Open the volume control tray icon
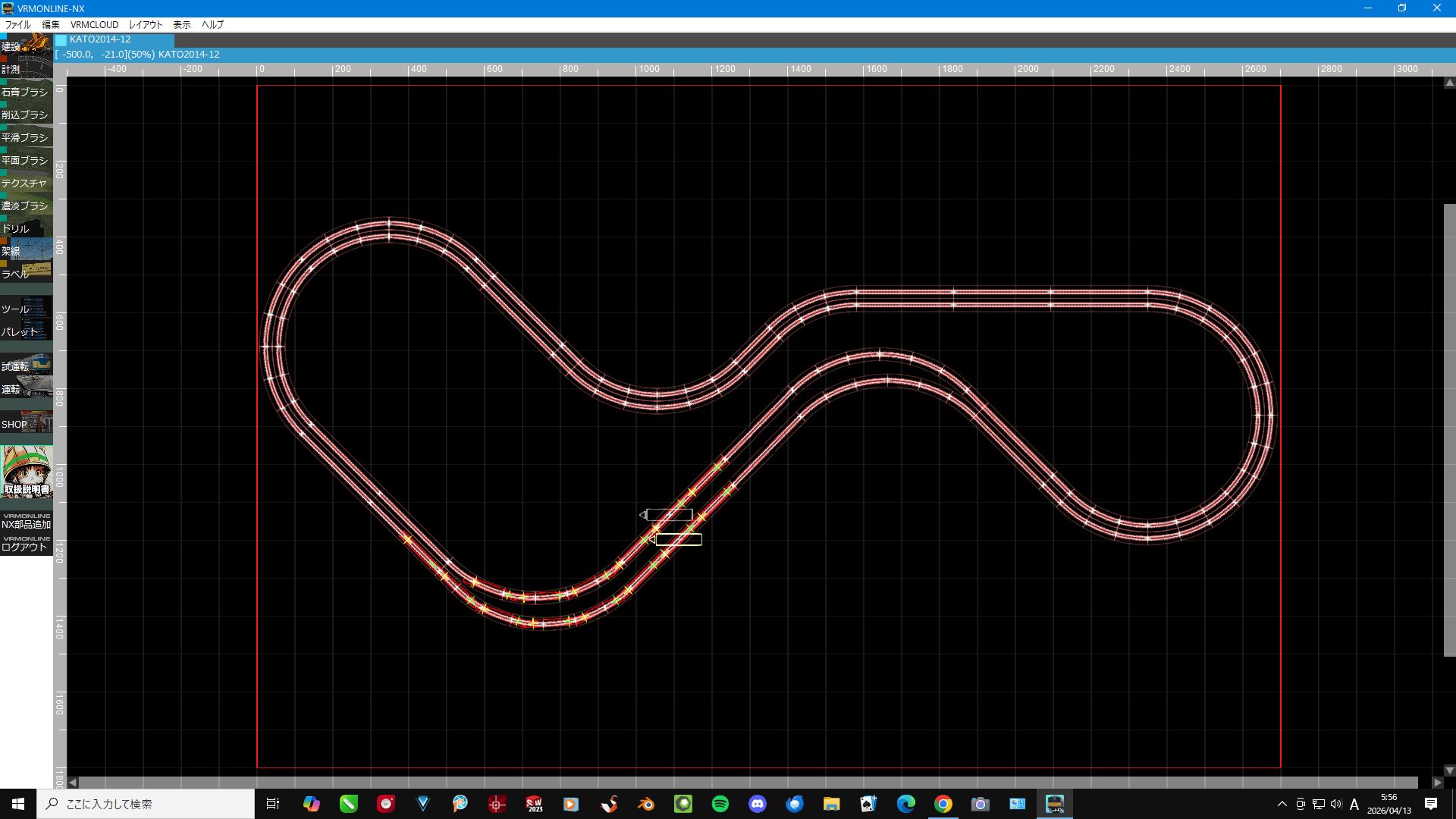1456x819 pixels. pos(1336,804)
